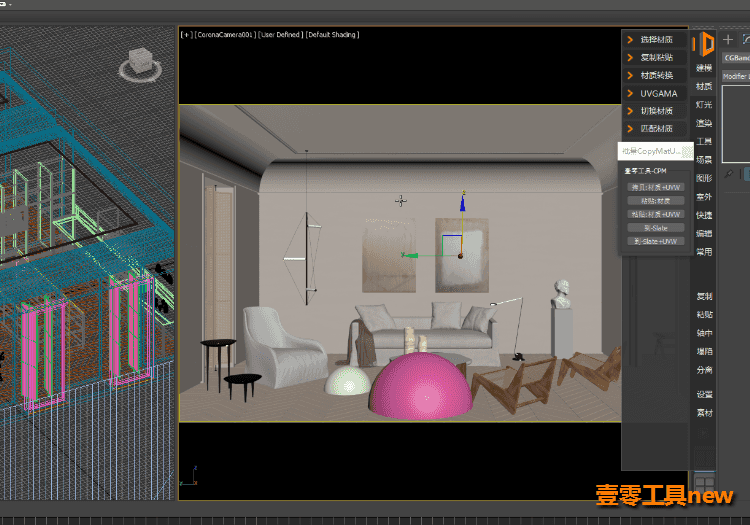Select the white dome lamp object
The height and width of the screenshot is (525, 750).
347,381
